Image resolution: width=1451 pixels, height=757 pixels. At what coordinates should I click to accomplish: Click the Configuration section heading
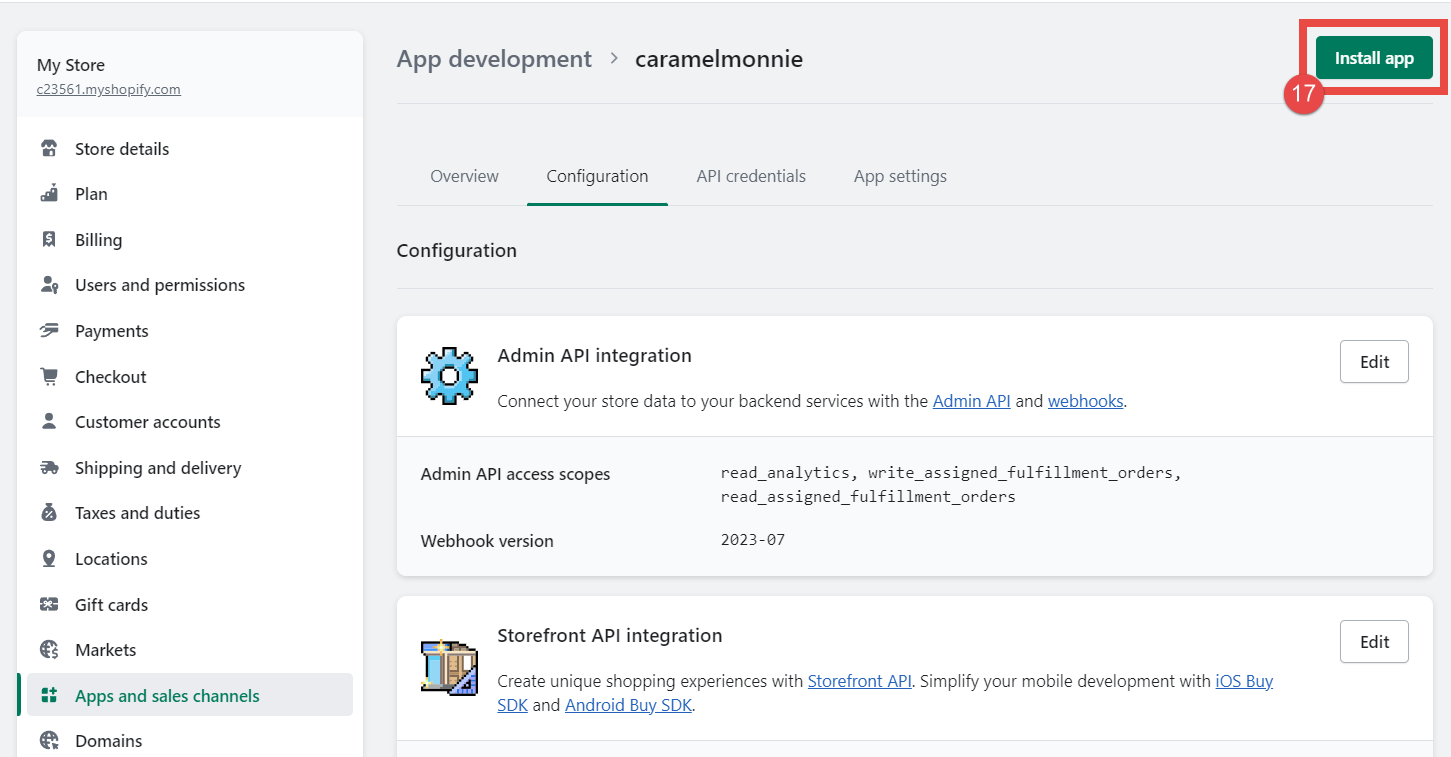click(x=457, y=251)
